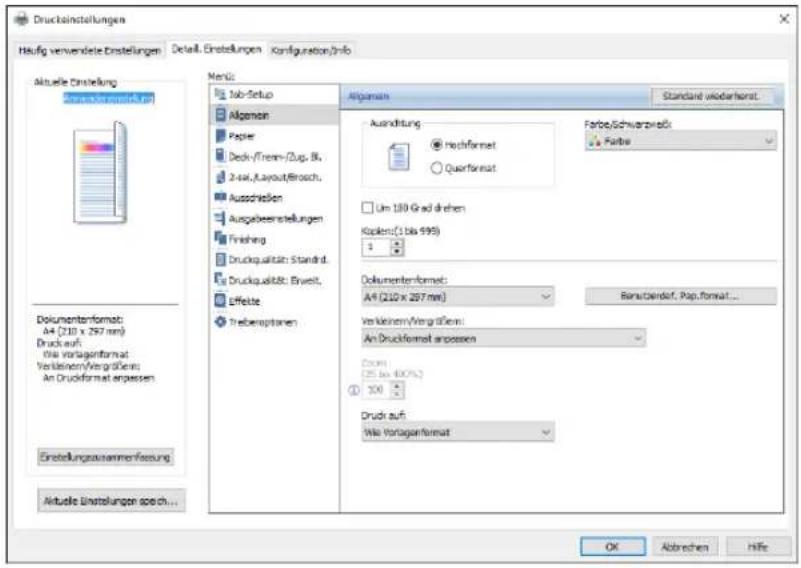This screenshot has height=568, width=801.
Task: Select Treiberoptionen in the menu list
Action: 274,322
